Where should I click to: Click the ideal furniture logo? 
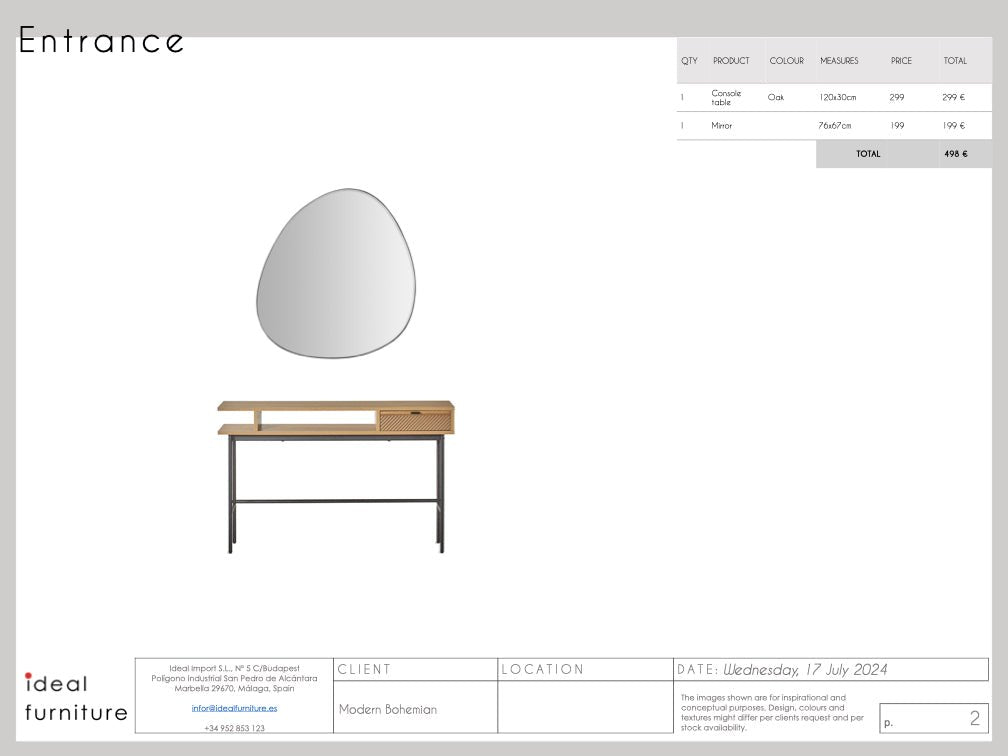pos(76,697)
